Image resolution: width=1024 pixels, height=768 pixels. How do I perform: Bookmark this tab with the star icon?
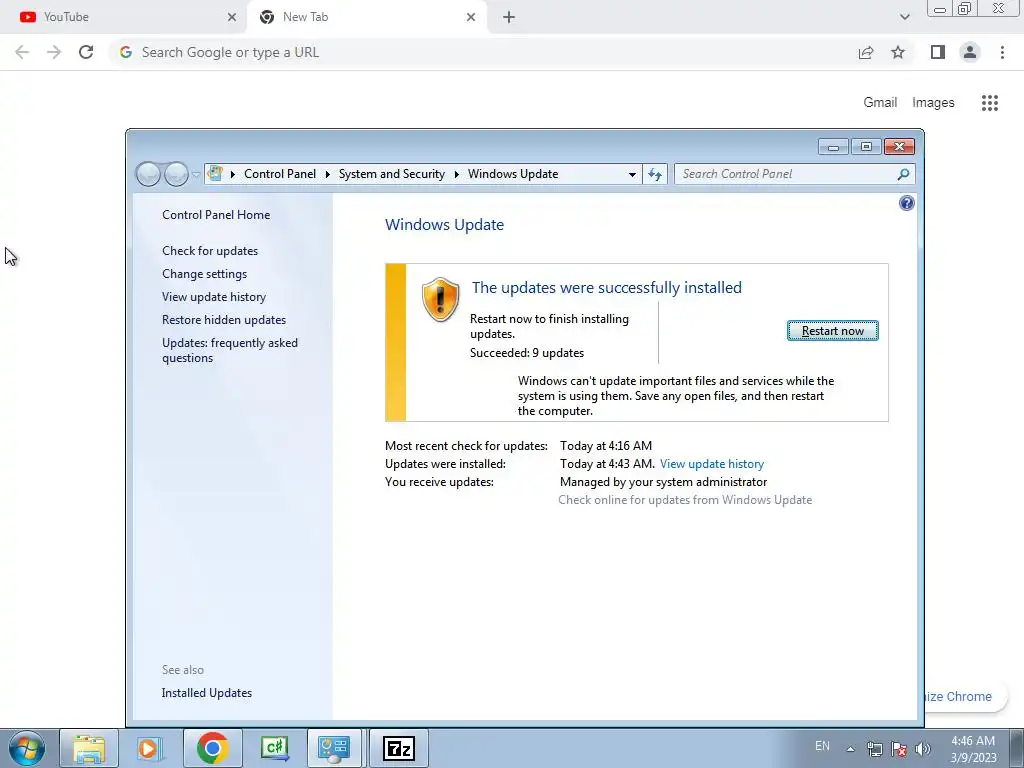point(898,52)
